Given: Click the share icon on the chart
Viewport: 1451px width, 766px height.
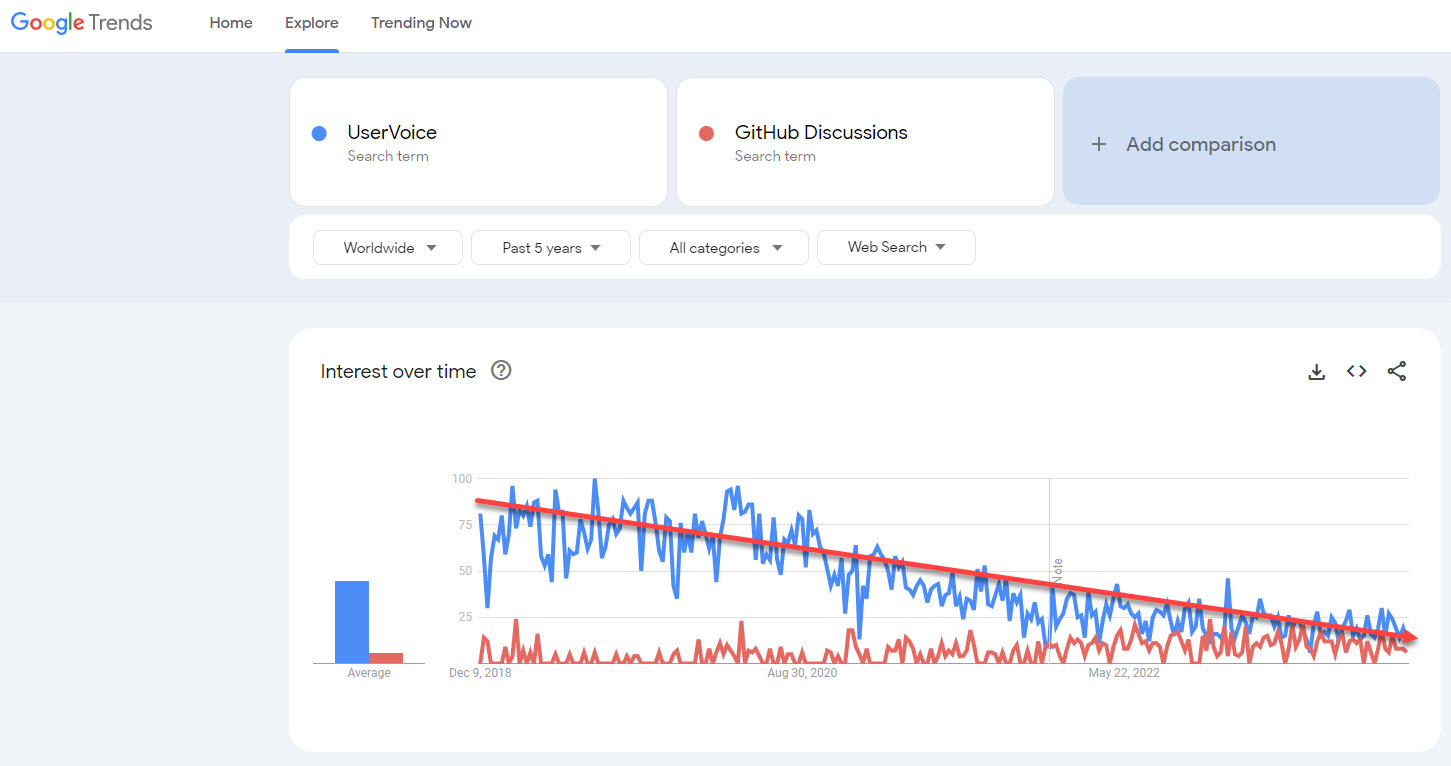Looking at the screenshot, I should pyautogui.click(x=1396, y=371).
